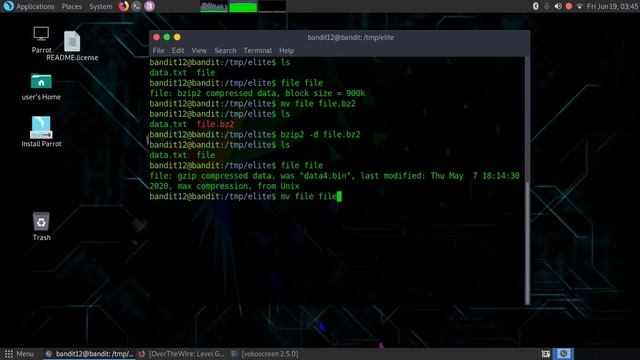Open the Places menu in top panel

[71, 7]
